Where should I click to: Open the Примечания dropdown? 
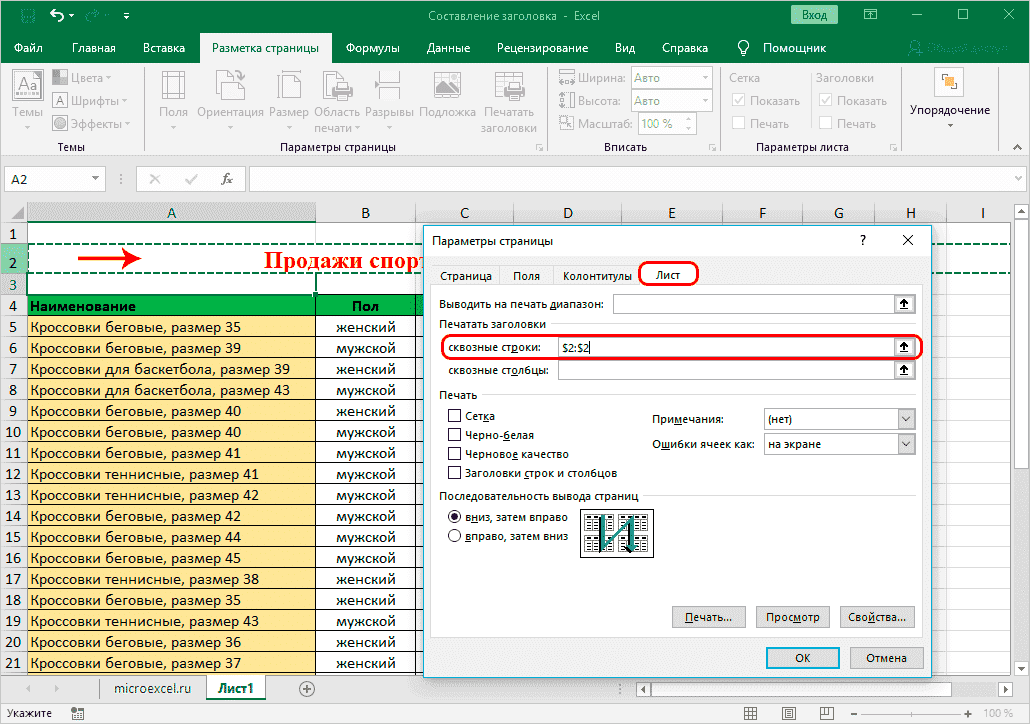pyautogui.click(x=906, y=420)
